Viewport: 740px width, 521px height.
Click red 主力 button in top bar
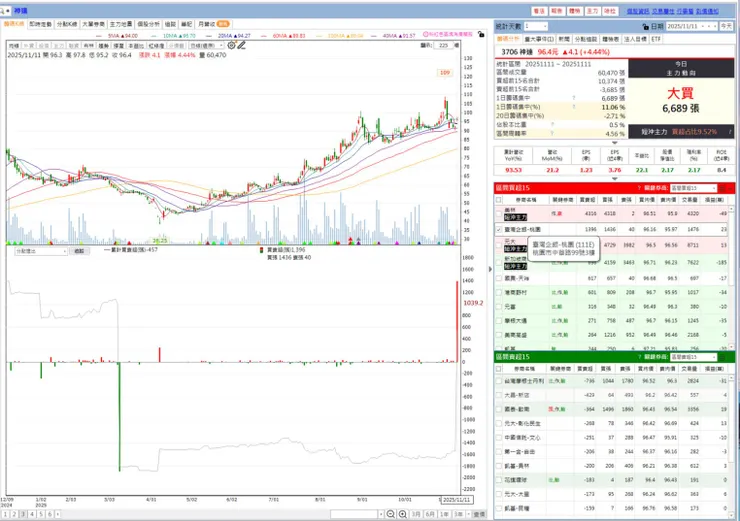pos(592,11)
